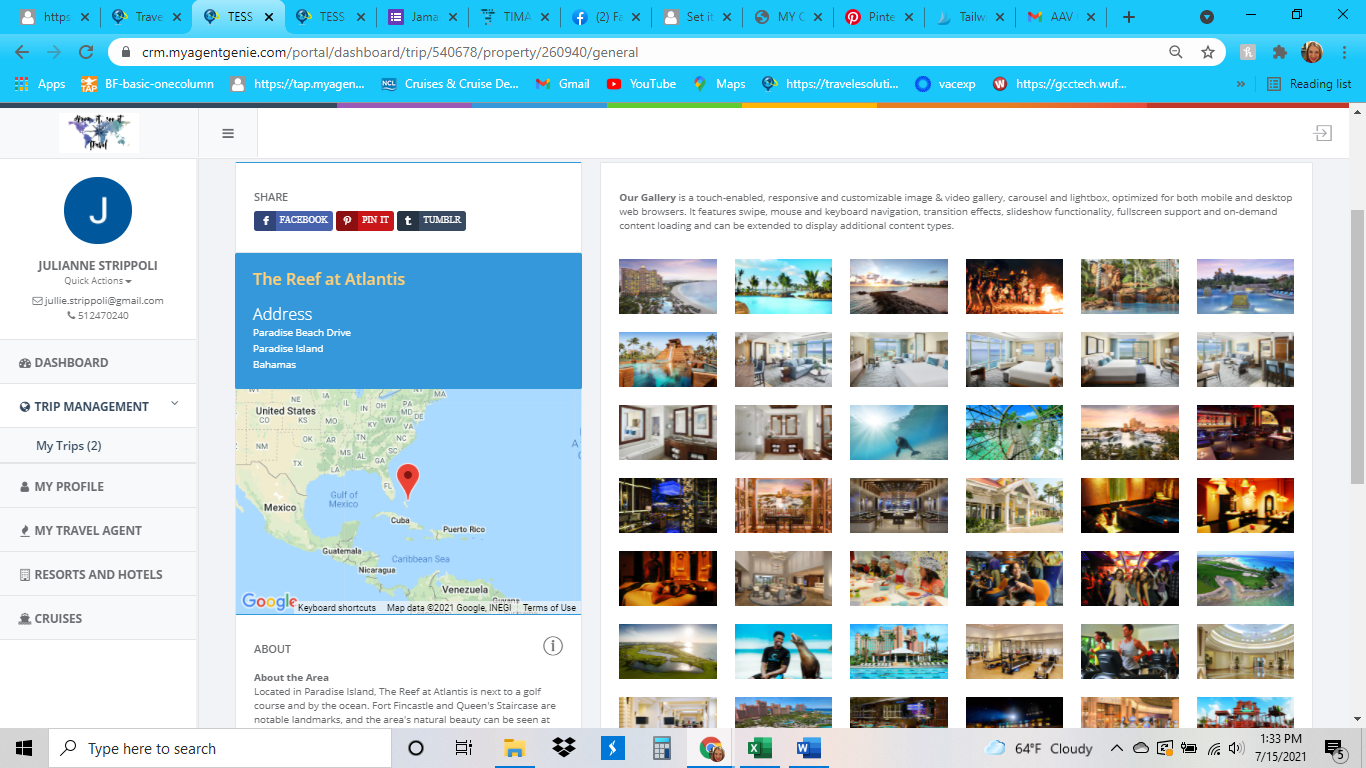Open Keyboard shortcuts on map
1366x768 pixels.
(x=337, y=608)
